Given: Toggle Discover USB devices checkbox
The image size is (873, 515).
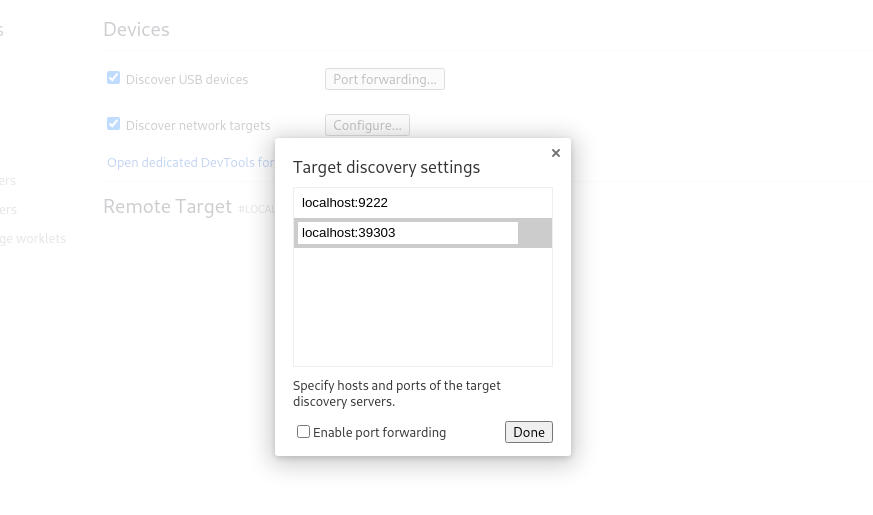Looking at the screenshot, I should click(x=113, y=78).
